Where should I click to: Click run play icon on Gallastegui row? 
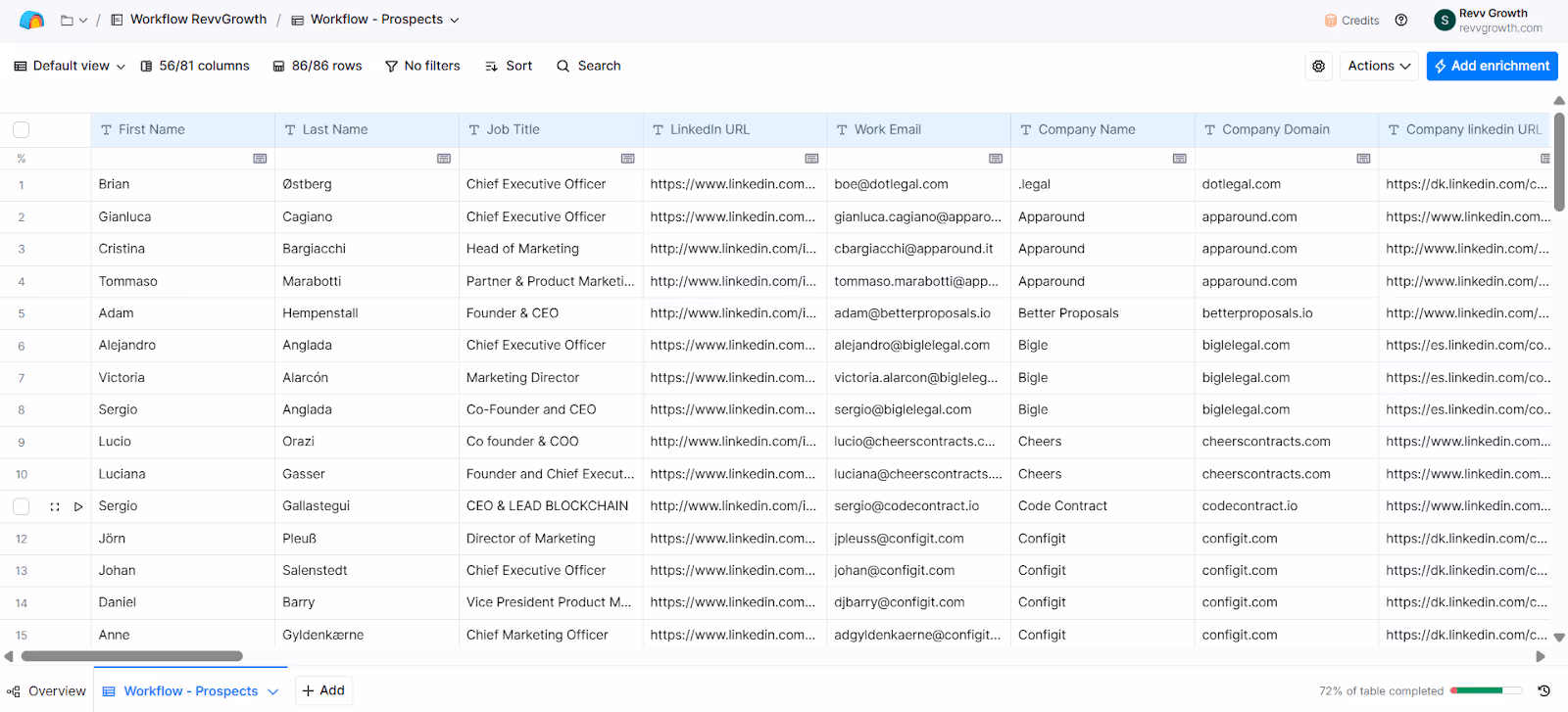(x=78, y=506)
